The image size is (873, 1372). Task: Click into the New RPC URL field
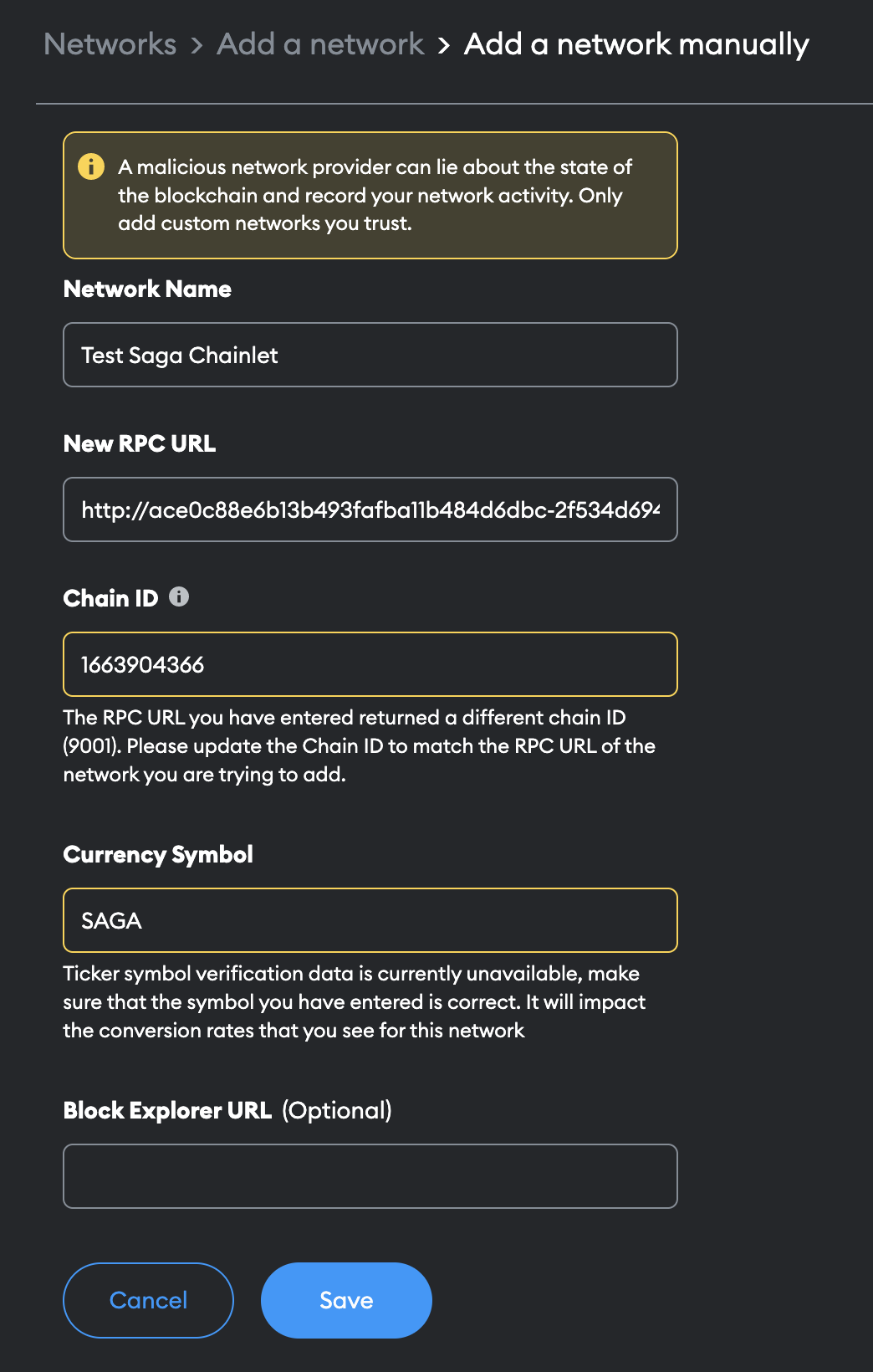coord(370,509)
